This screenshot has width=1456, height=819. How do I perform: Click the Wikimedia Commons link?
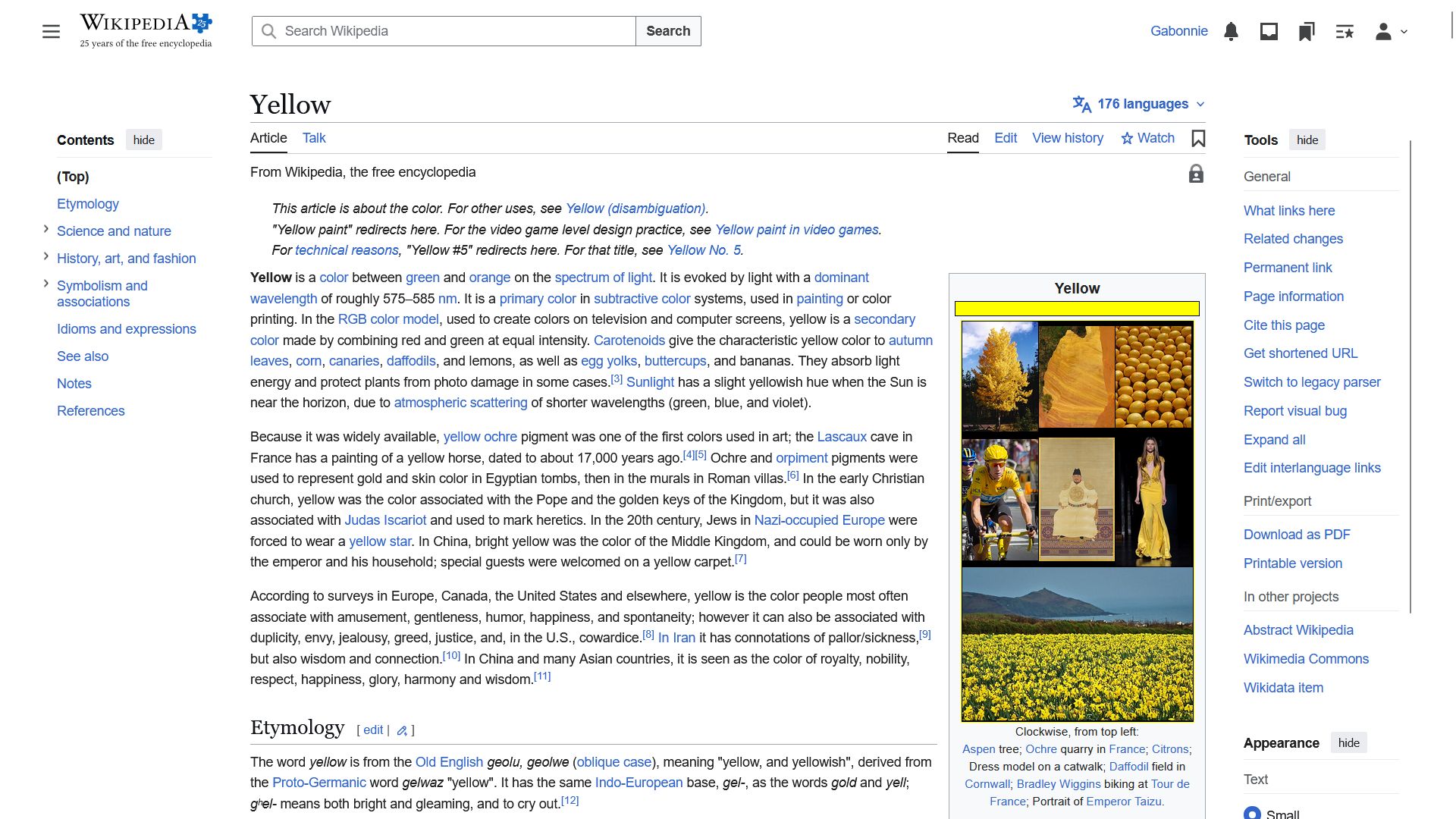click(x=1306, y=659)
